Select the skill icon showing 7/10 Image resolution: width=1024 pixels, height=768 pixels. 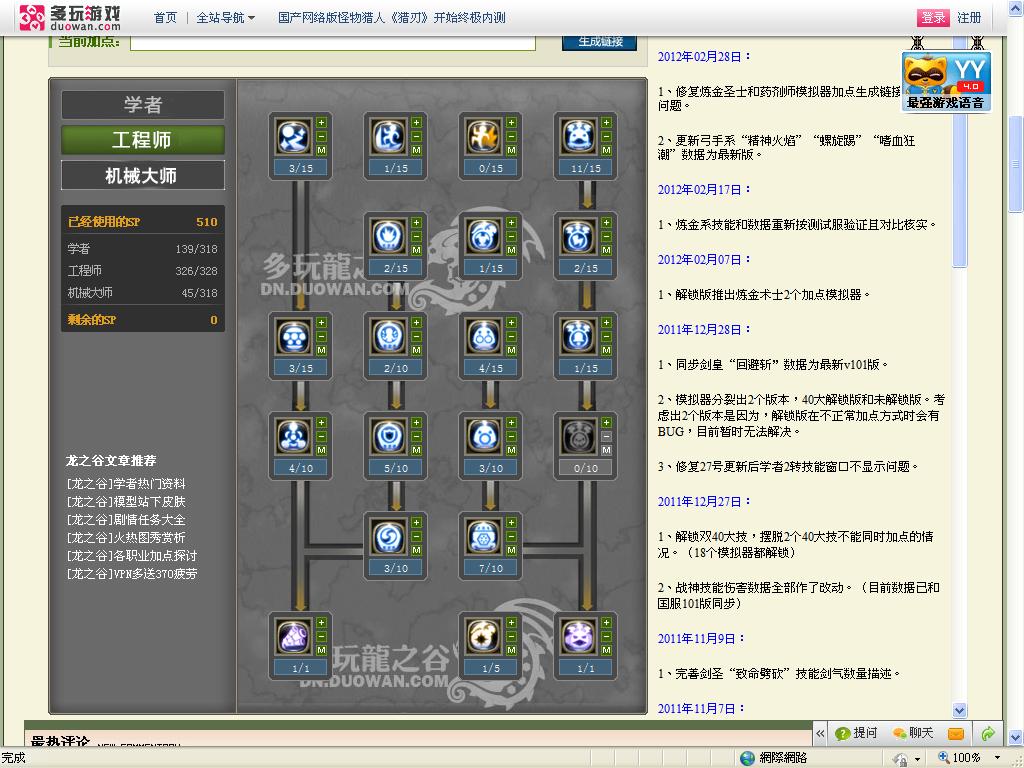[x=484, y=537]
